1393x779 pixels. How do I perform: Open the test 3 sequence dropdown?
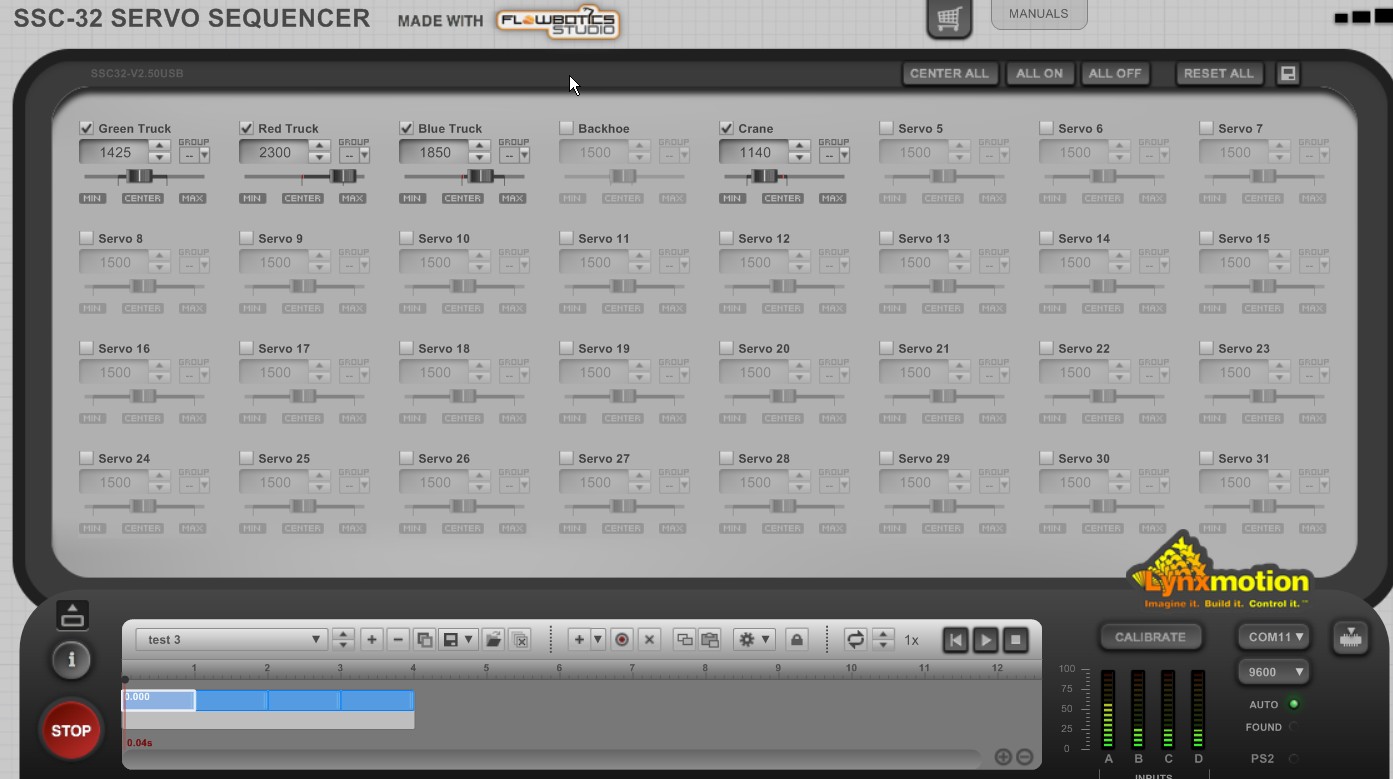[x=232, y=639]
